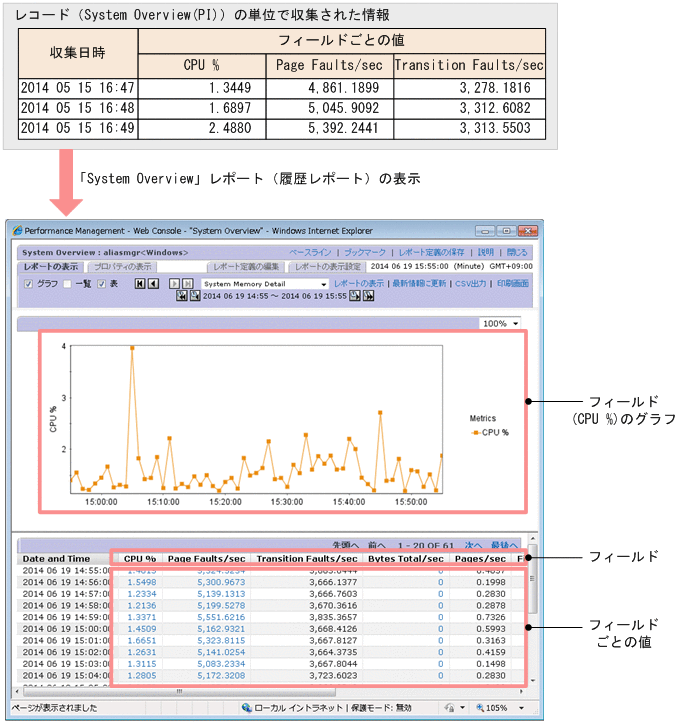Click the next record arrow icon

click(x=174, y=284)
